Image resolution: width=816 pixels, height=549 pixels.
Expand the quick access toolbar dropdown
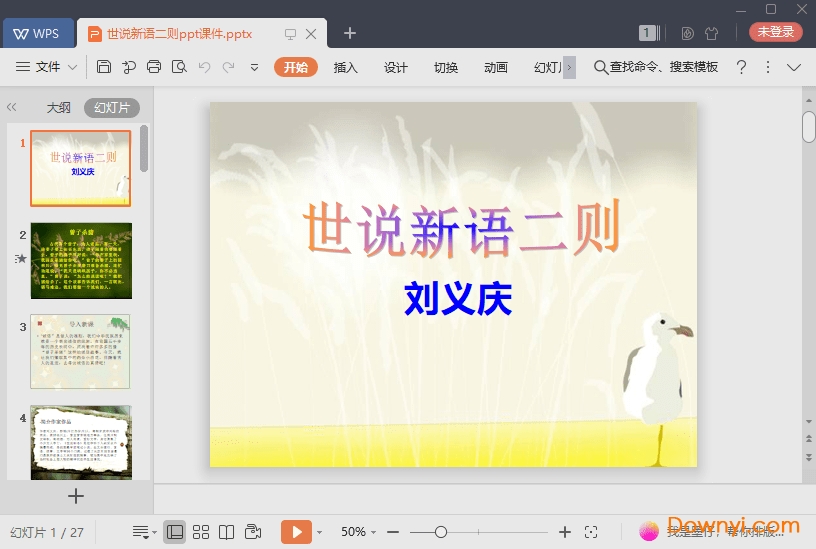(x=254, y=67)
